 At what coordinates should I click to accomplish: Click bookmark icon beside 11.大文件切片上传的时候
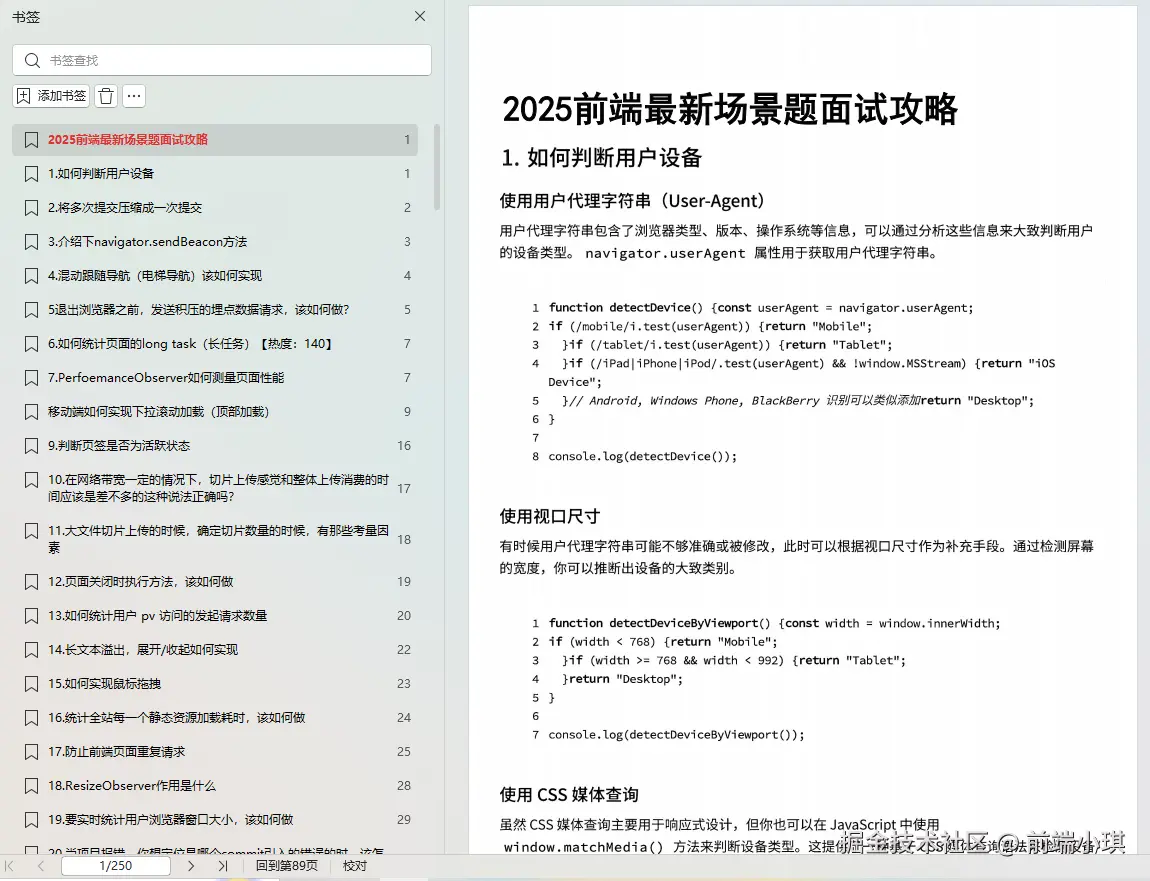31,530
